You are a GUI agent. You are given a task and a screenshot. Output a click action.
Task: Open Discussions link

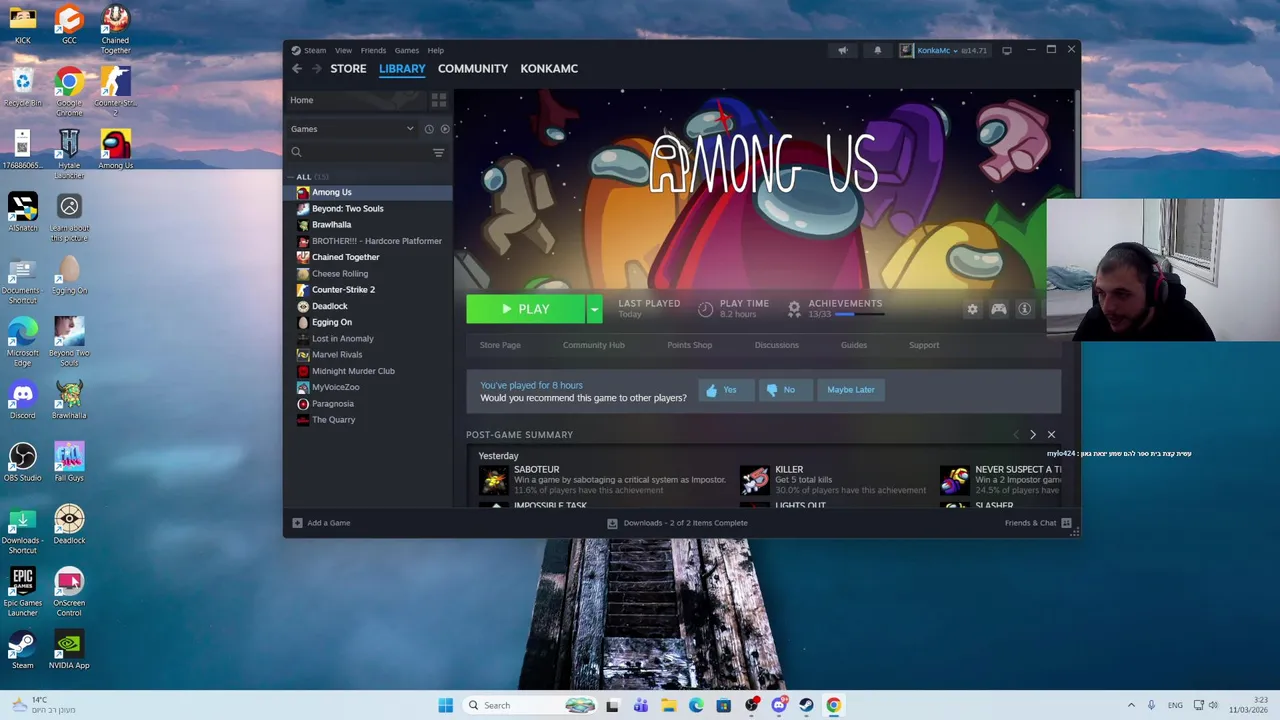(776, 345)
